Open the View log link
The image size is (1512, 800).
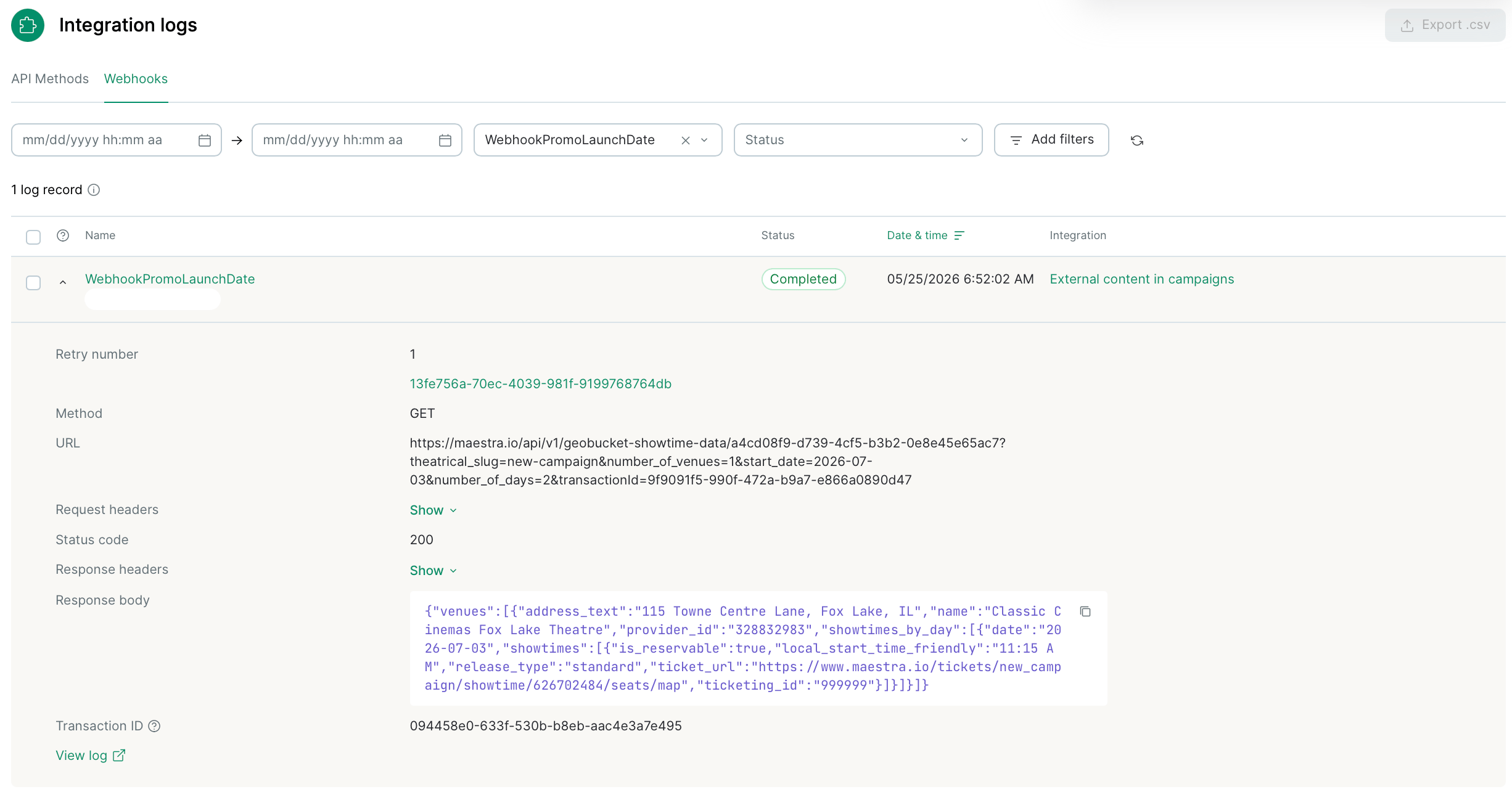pos(90,756)
